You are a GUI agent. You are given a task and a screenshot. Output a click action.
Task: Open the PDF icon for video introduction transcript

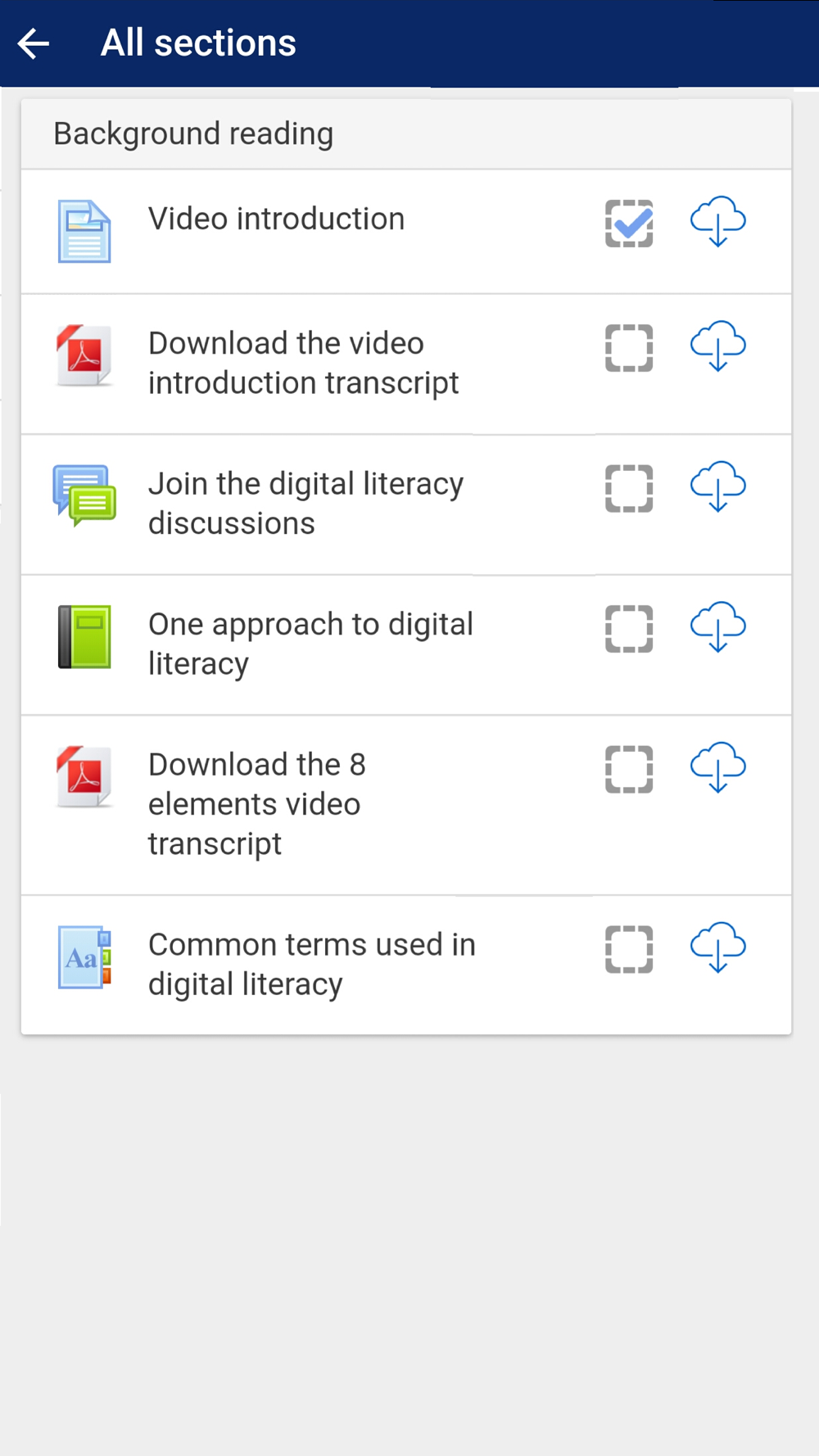click(84, 355)
